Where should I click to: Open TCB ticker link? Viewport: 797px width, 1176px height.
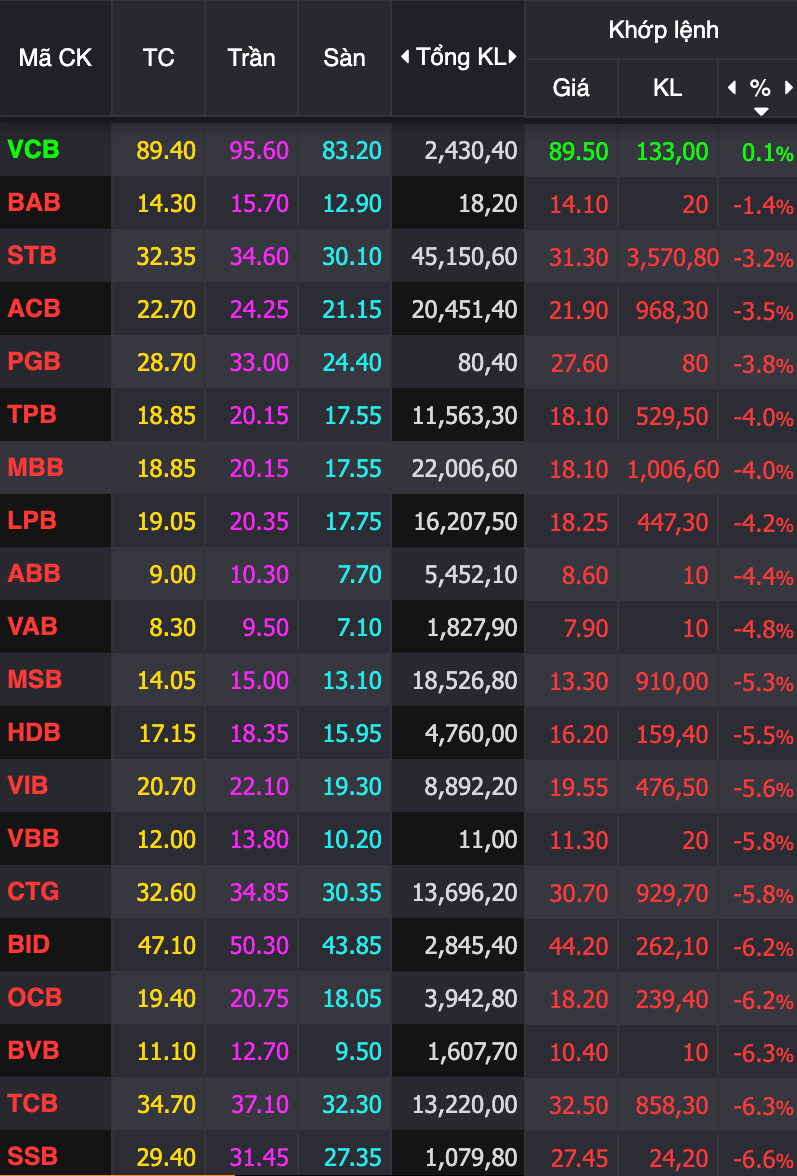(33, 1103)
